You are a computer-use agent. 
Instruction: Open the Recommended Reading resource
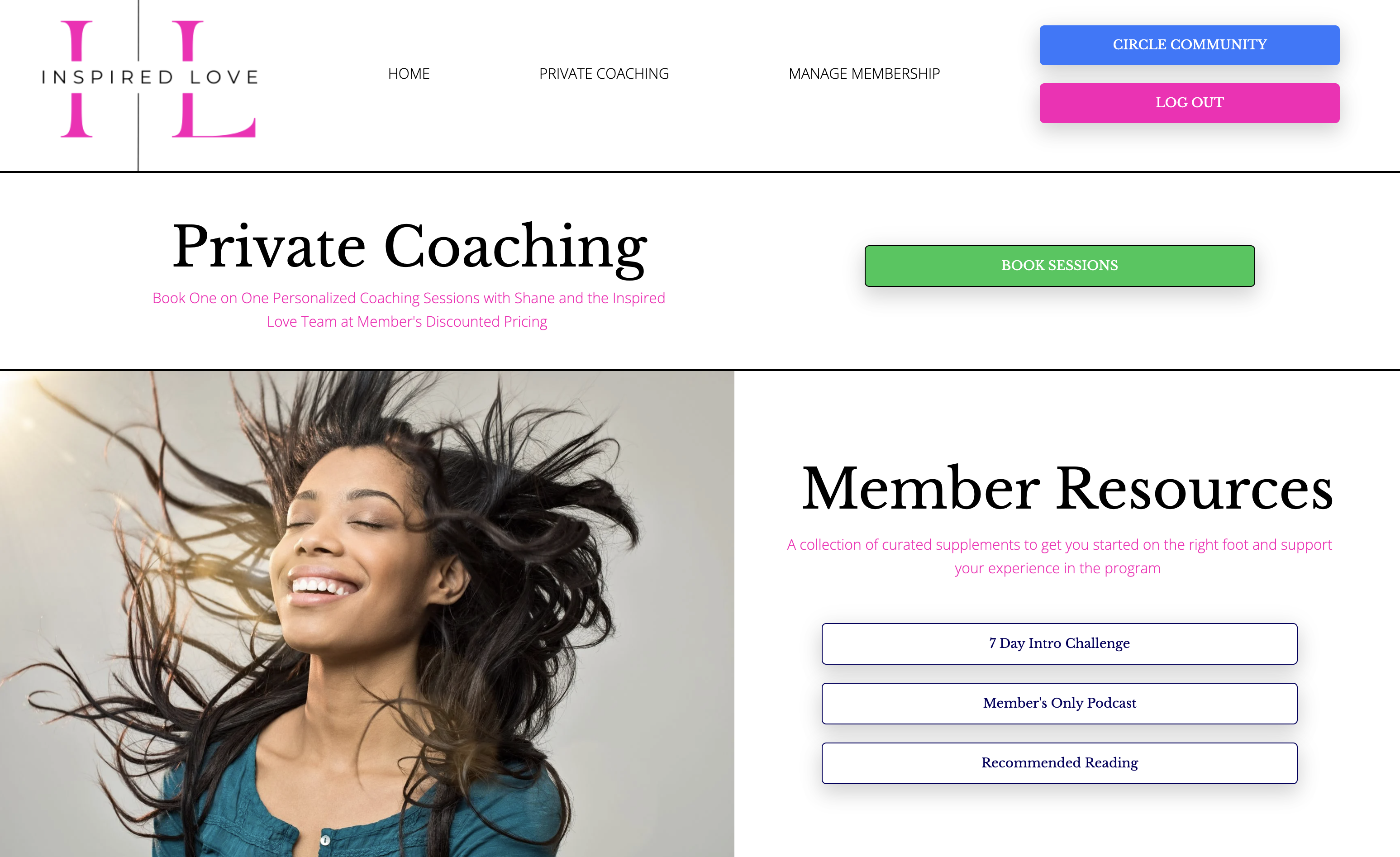(1059, 763)
